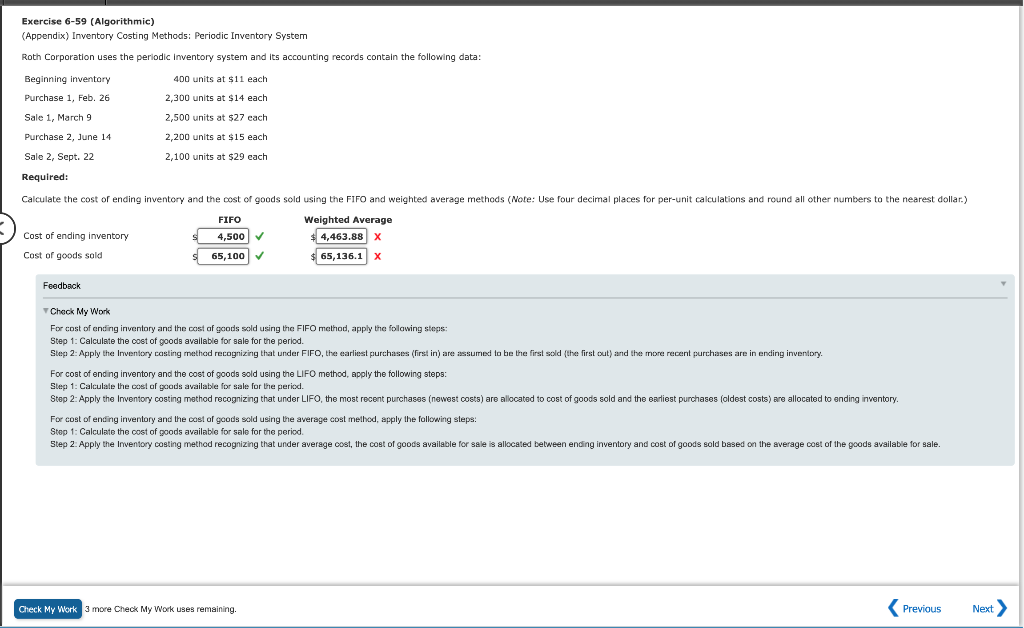Viewport: 1024px width, 628px height.
Task: Click the red X beside the 65,136.1 answer
Action: [x=376, y=256]
